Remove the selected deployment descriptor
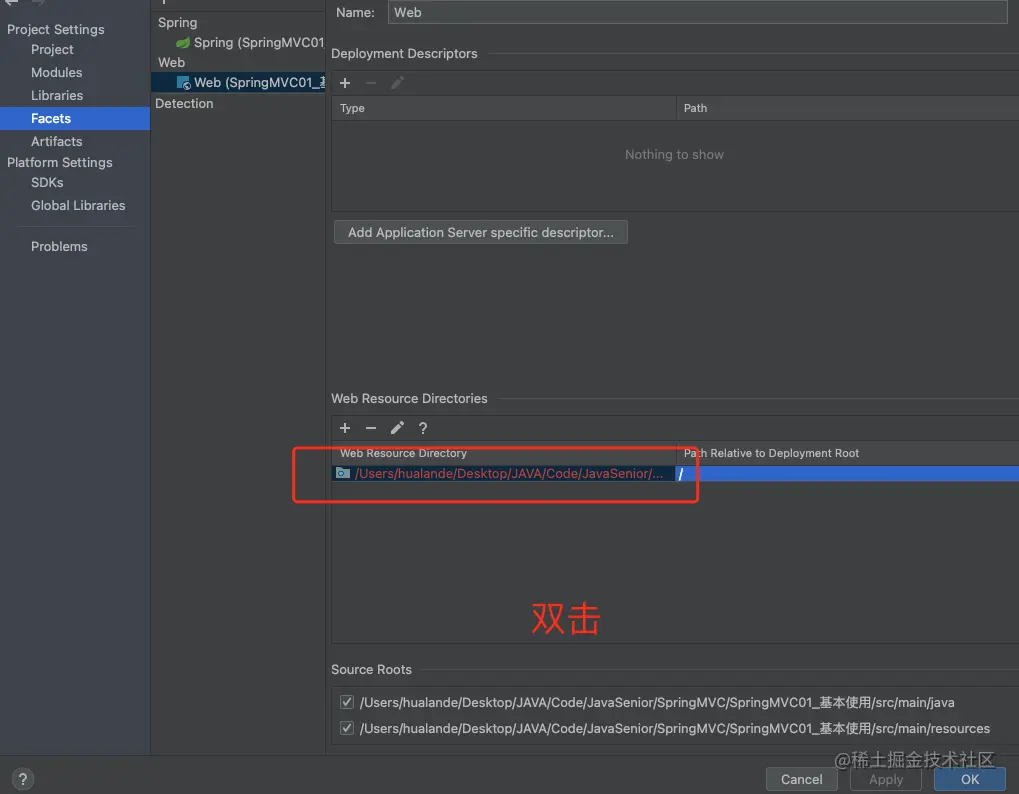Image resolution: width=1019 pixels, height=794 pixels. (x=370, y=83)
